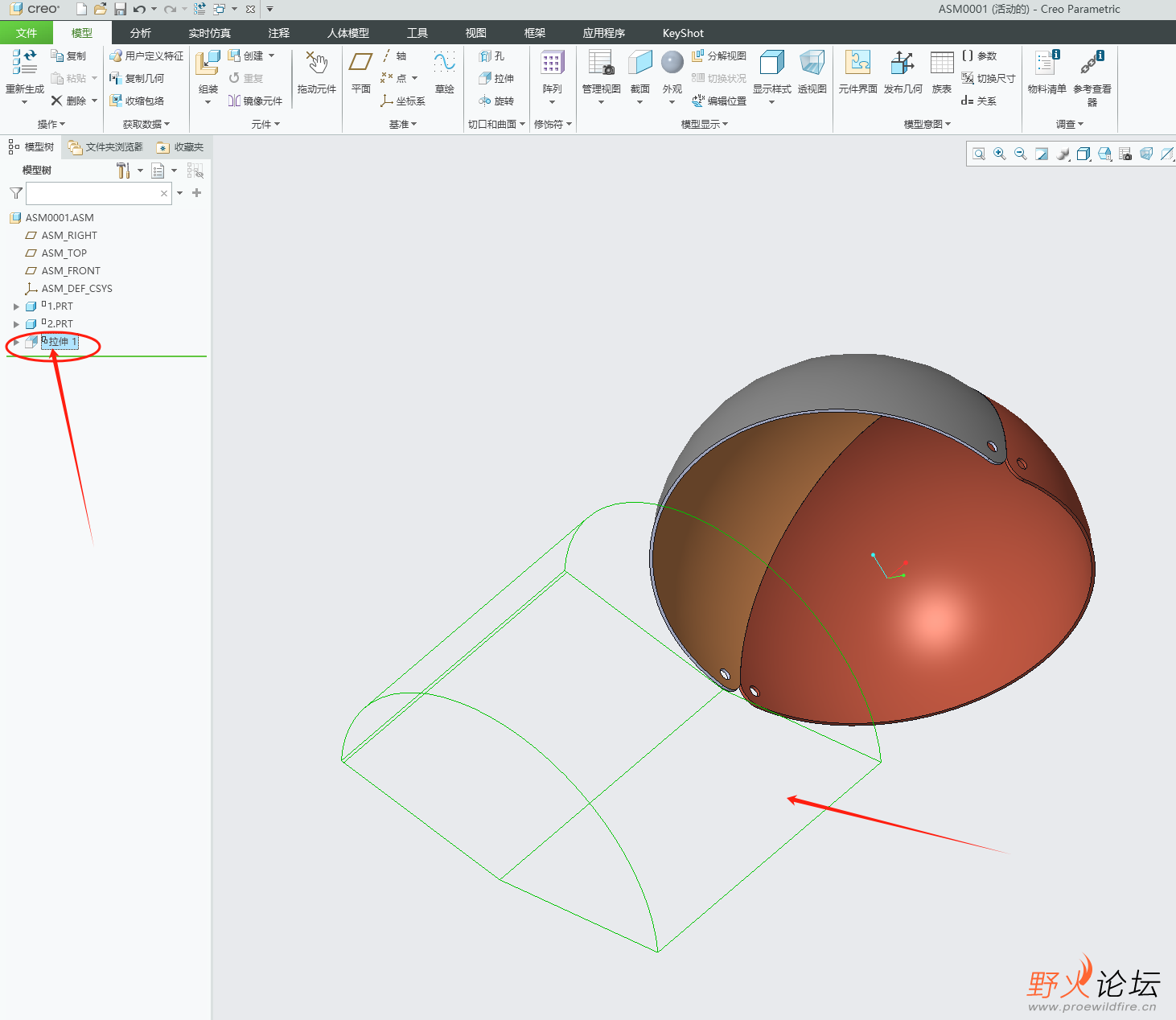1176x1020 pixels.
Task: Switch to the 注释 ribbon tab
Action: [x=278, y=33]
